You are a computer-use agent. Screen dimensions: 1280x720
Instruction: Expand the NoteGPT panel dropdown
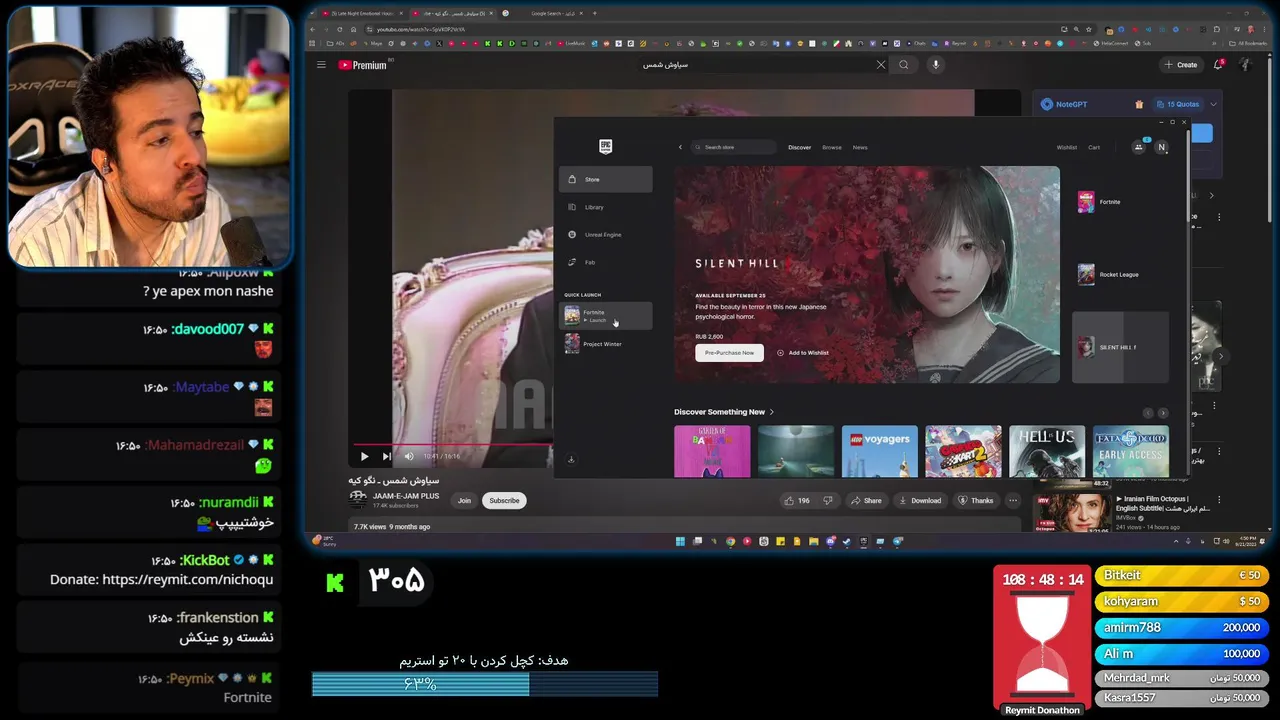(1213, 104)
